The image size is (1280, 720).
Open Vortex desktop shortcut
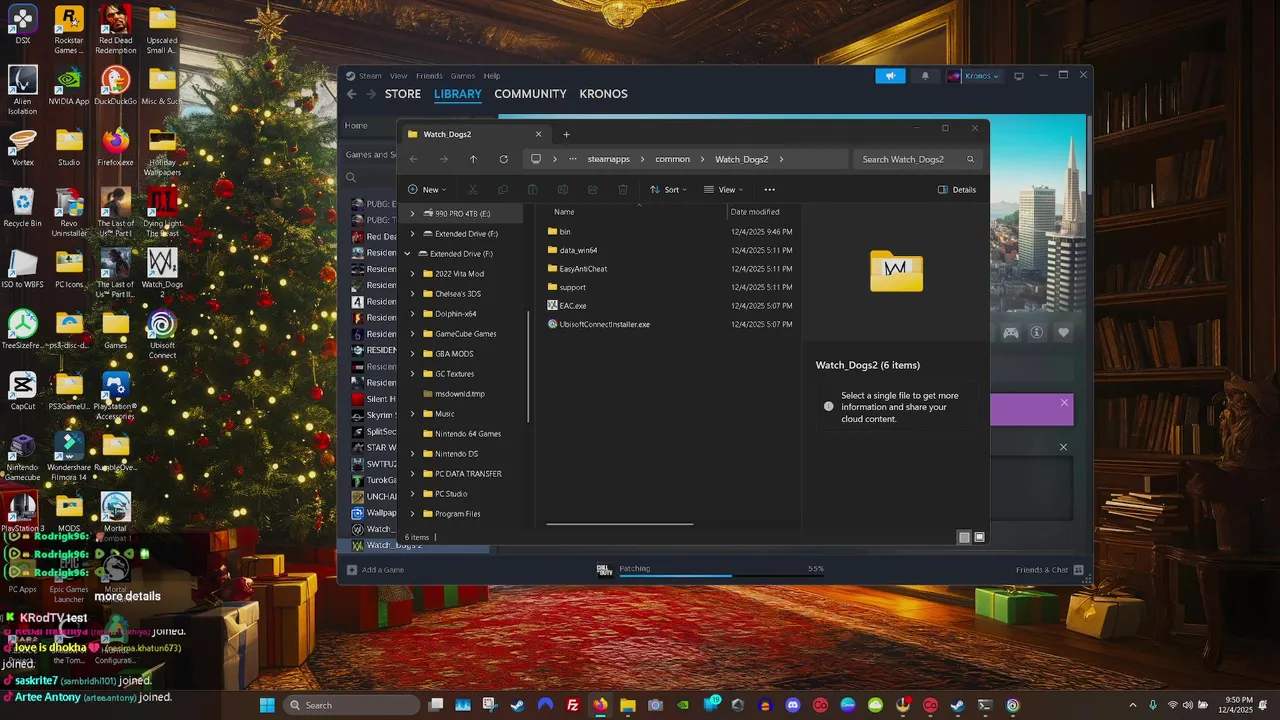point(22,147)
